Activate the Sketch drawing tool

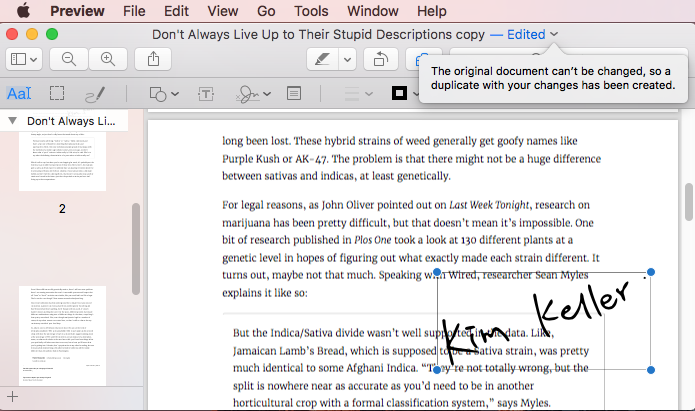[94, 94]
